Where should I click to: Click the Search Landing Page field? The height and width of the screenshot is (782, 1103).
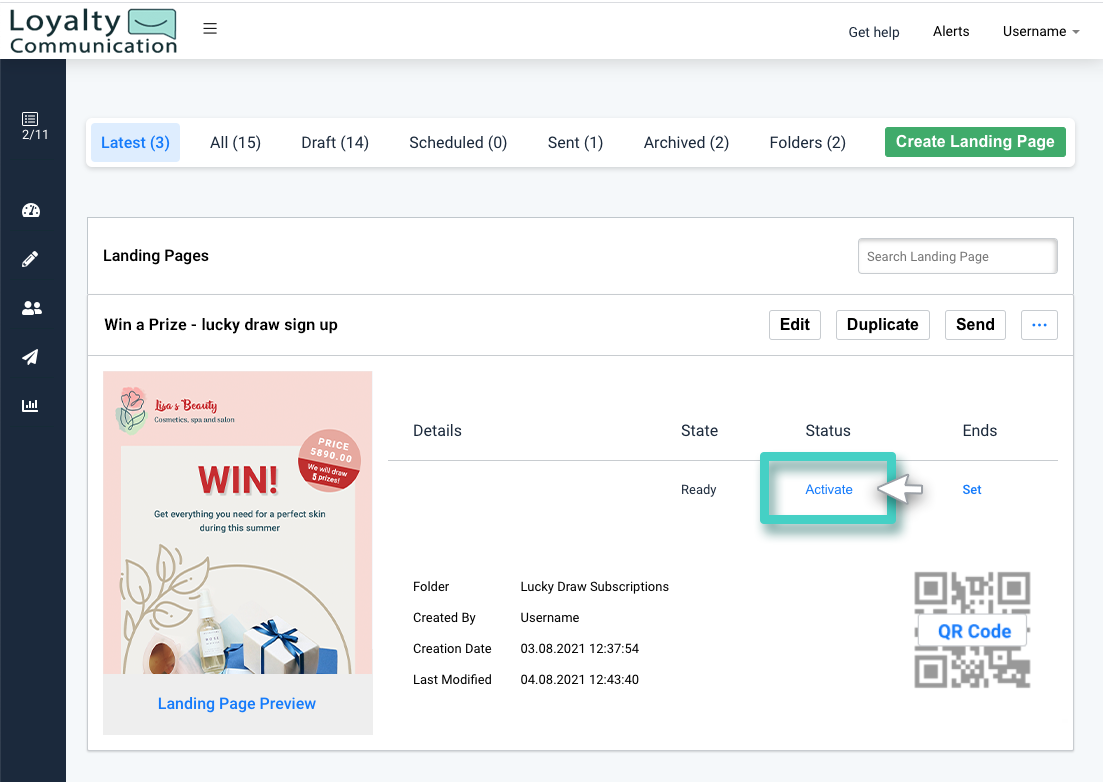coord(956,256)
